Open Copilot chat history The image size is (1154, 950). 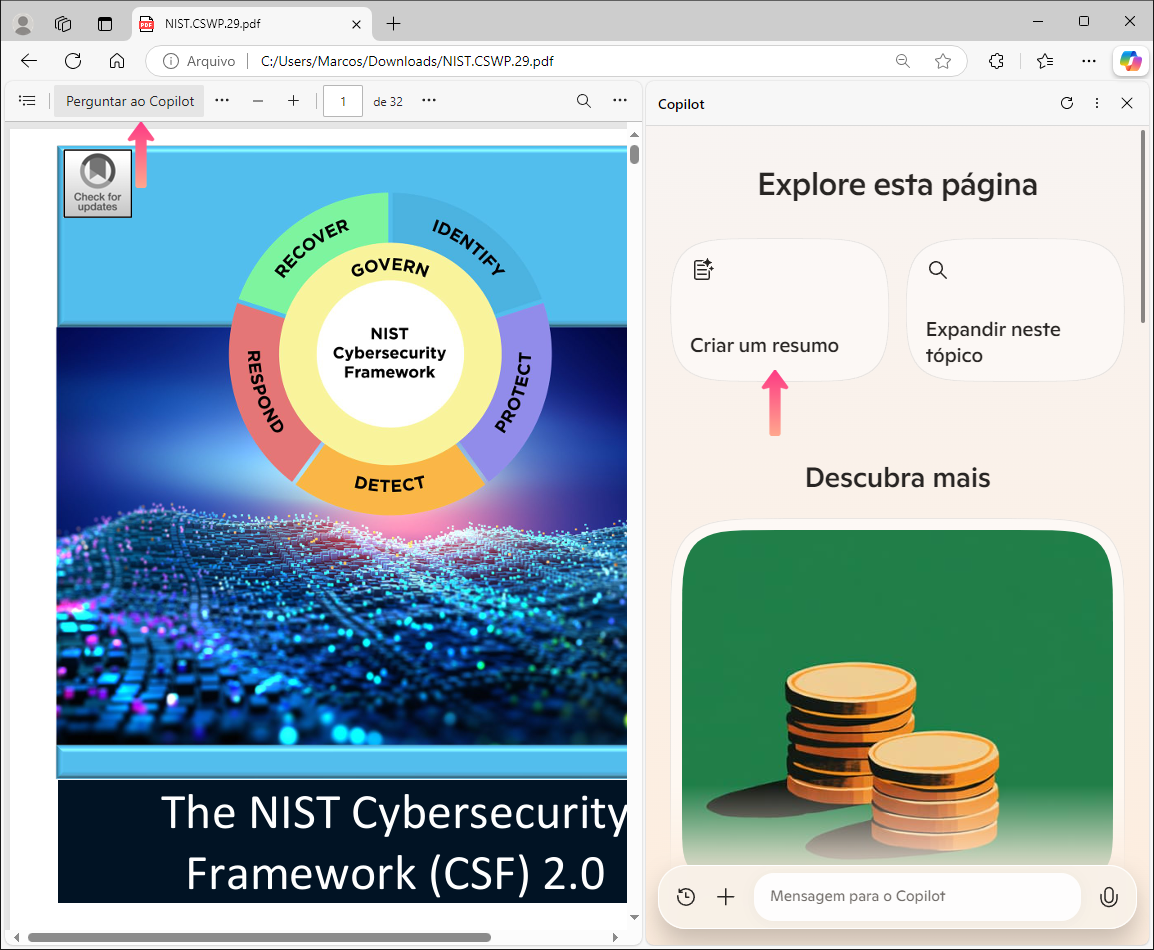point(686,896)
